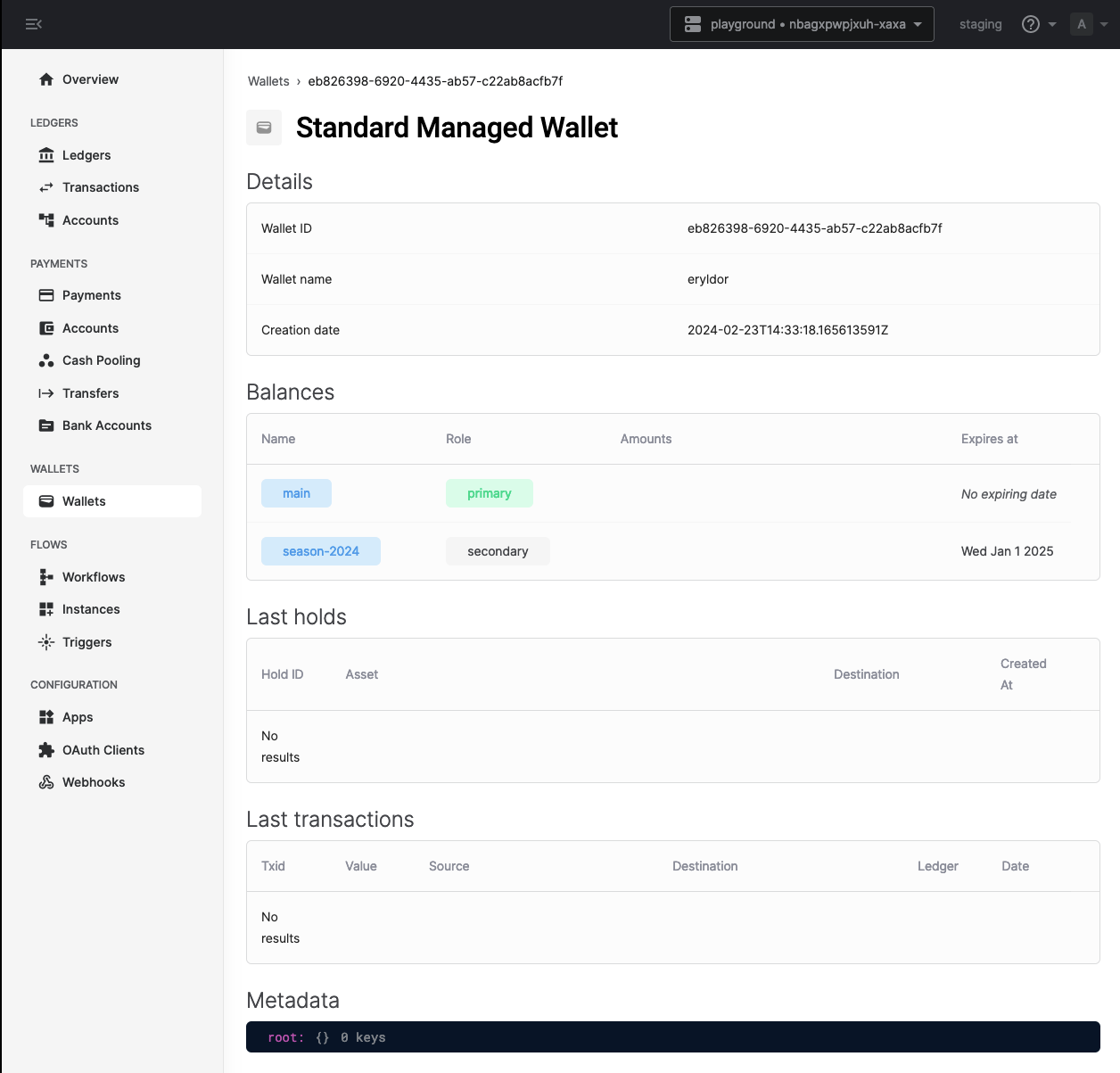This screenshot has height=1073, width=1120.
Task: Open the main balance tag
Action: [296, 493]
